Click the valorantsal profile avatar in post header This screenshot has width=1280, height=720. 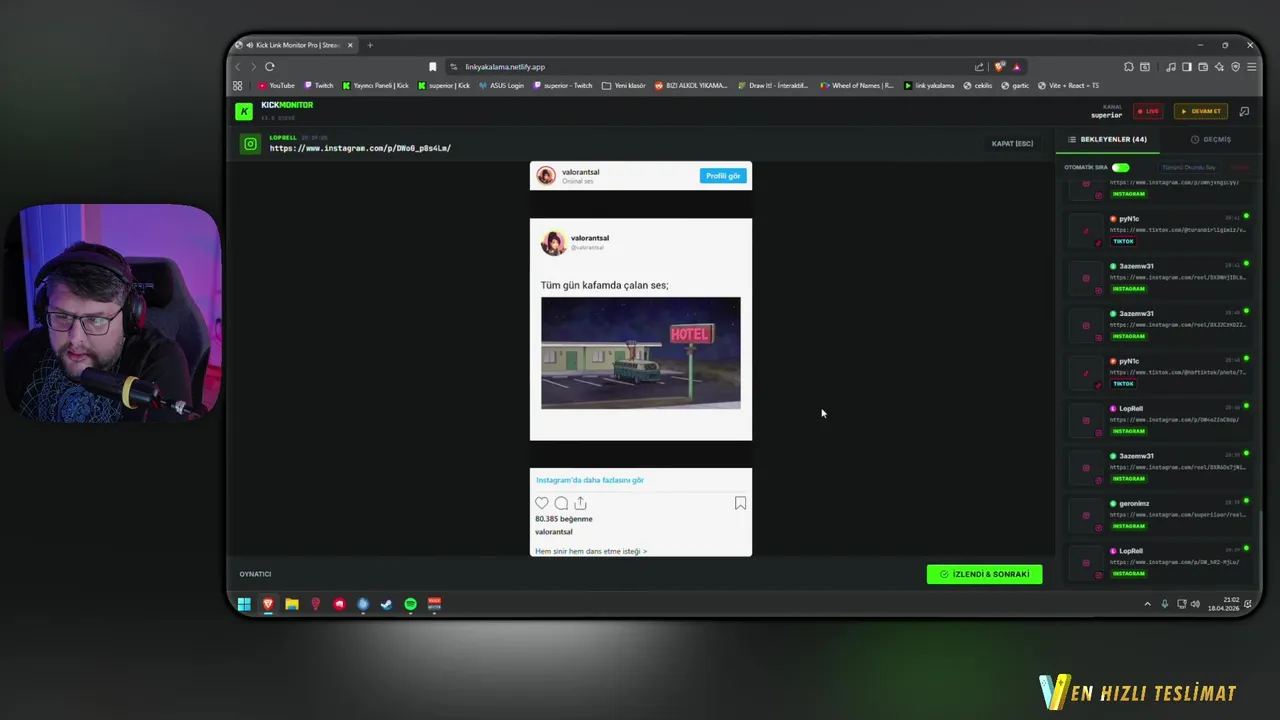546,176
